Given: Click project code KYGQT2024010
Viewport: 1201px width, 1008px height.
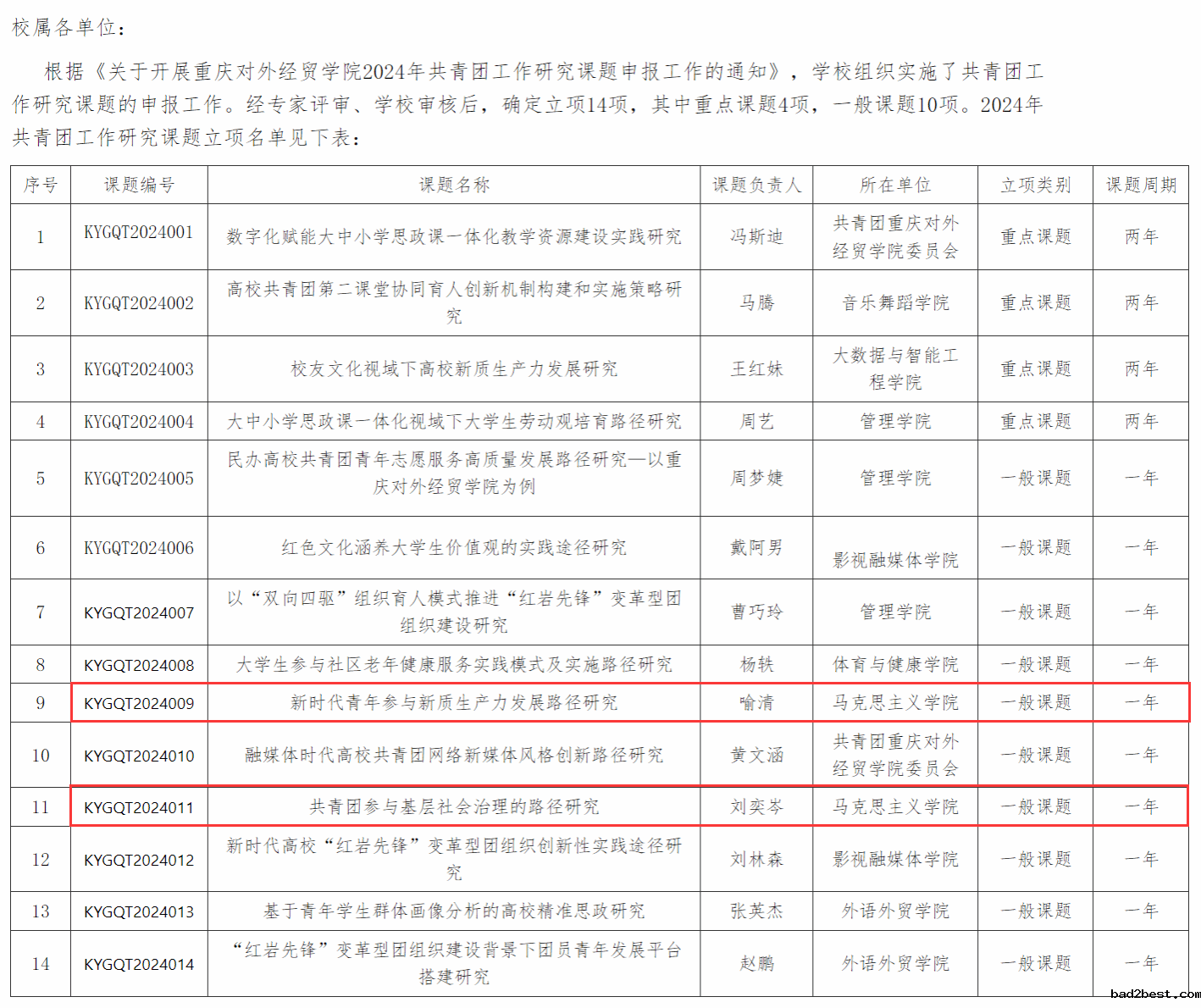Looking at the screenshot, I should (139, 756).
